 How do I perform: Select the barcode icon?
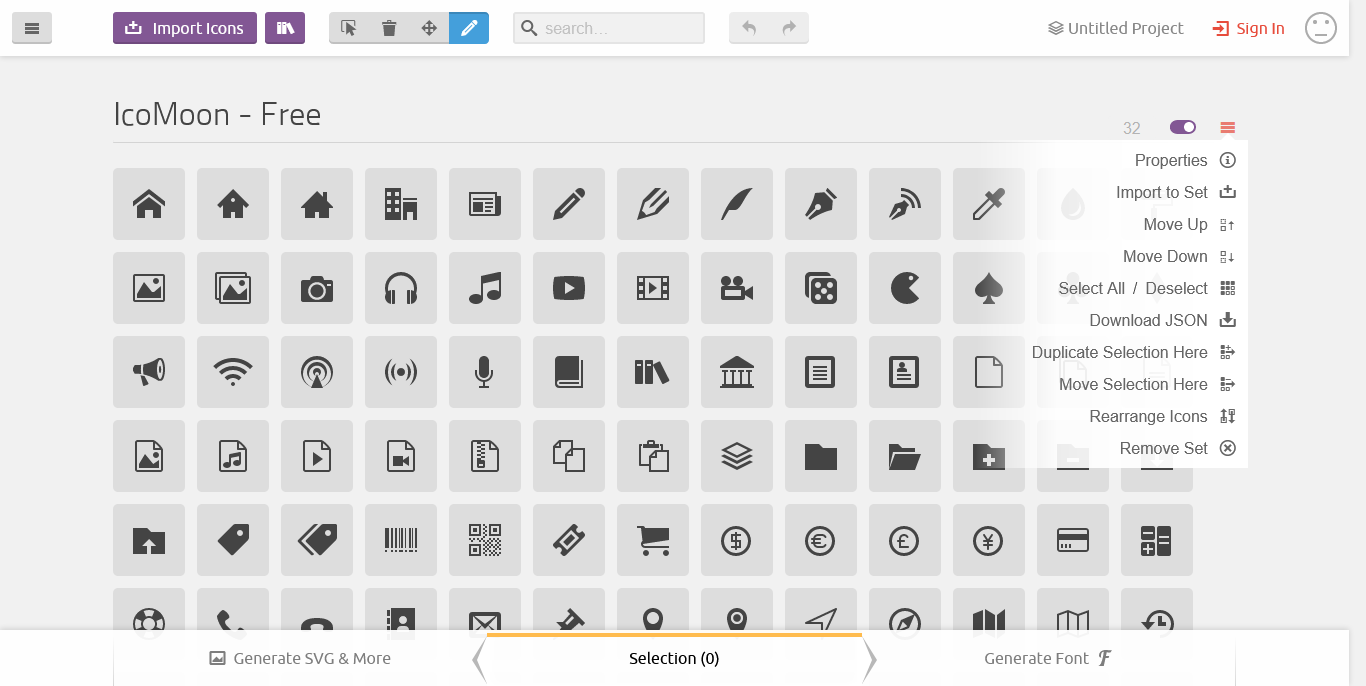click(x=401, y=540)
